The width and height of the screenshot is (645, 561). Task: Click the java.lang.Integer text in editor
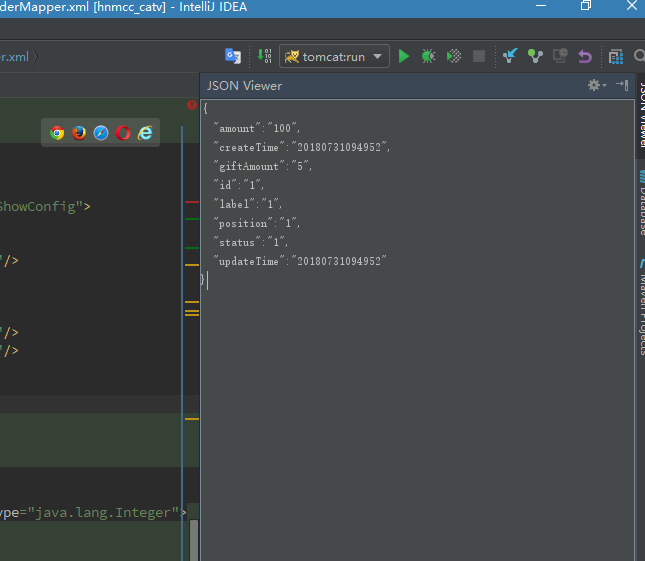click(x=103, y=513)
